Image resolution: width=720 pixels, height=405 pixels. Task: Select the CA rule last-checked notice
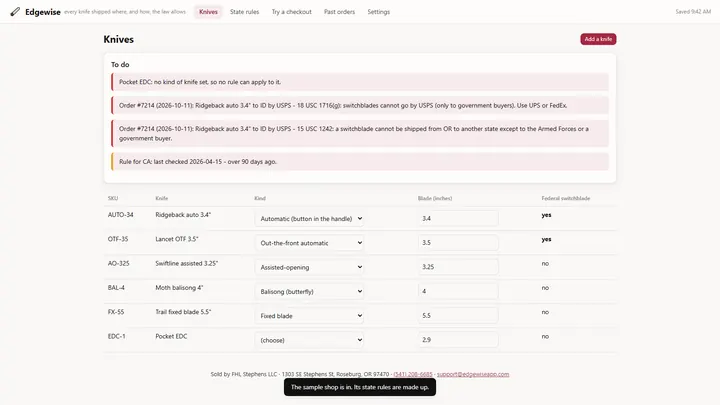pyautogui.click(x=360, y=162)
